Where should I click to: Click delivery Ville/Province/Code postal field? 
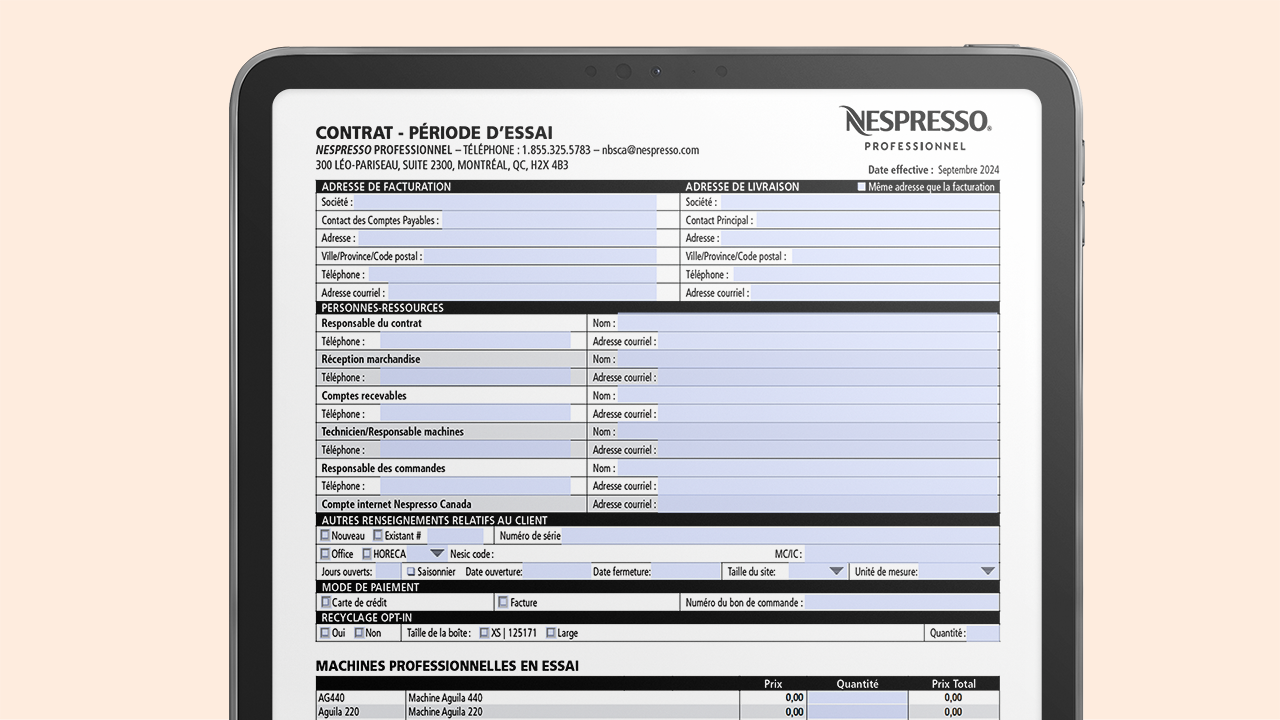894,256
